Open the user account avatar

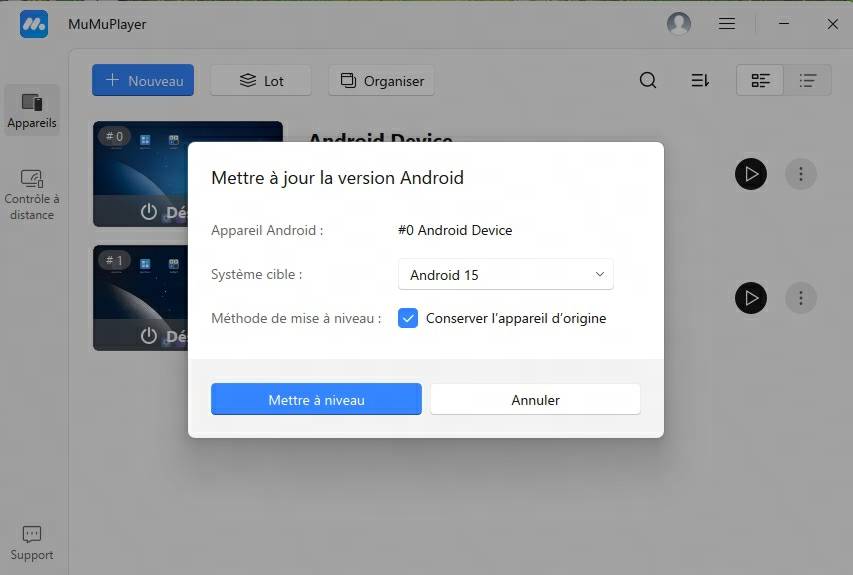coord(678,23)
